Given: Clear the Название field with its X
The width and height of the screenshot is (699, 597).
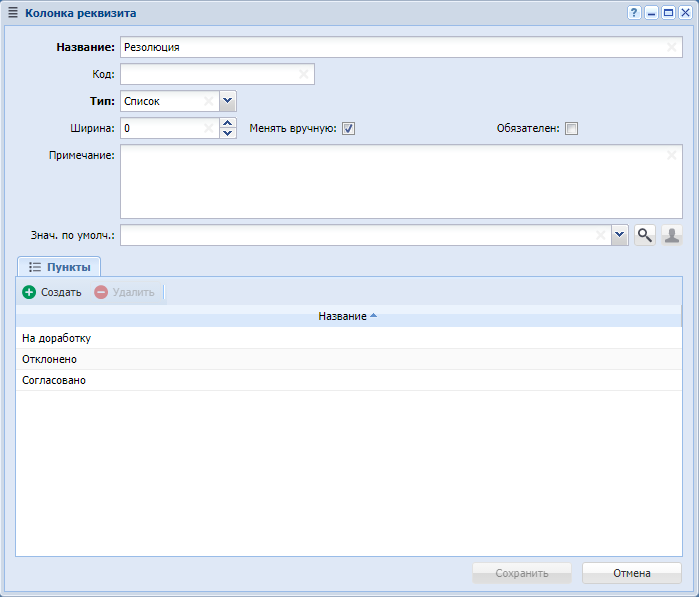Looking at the screenshot, I should (671, 47).
